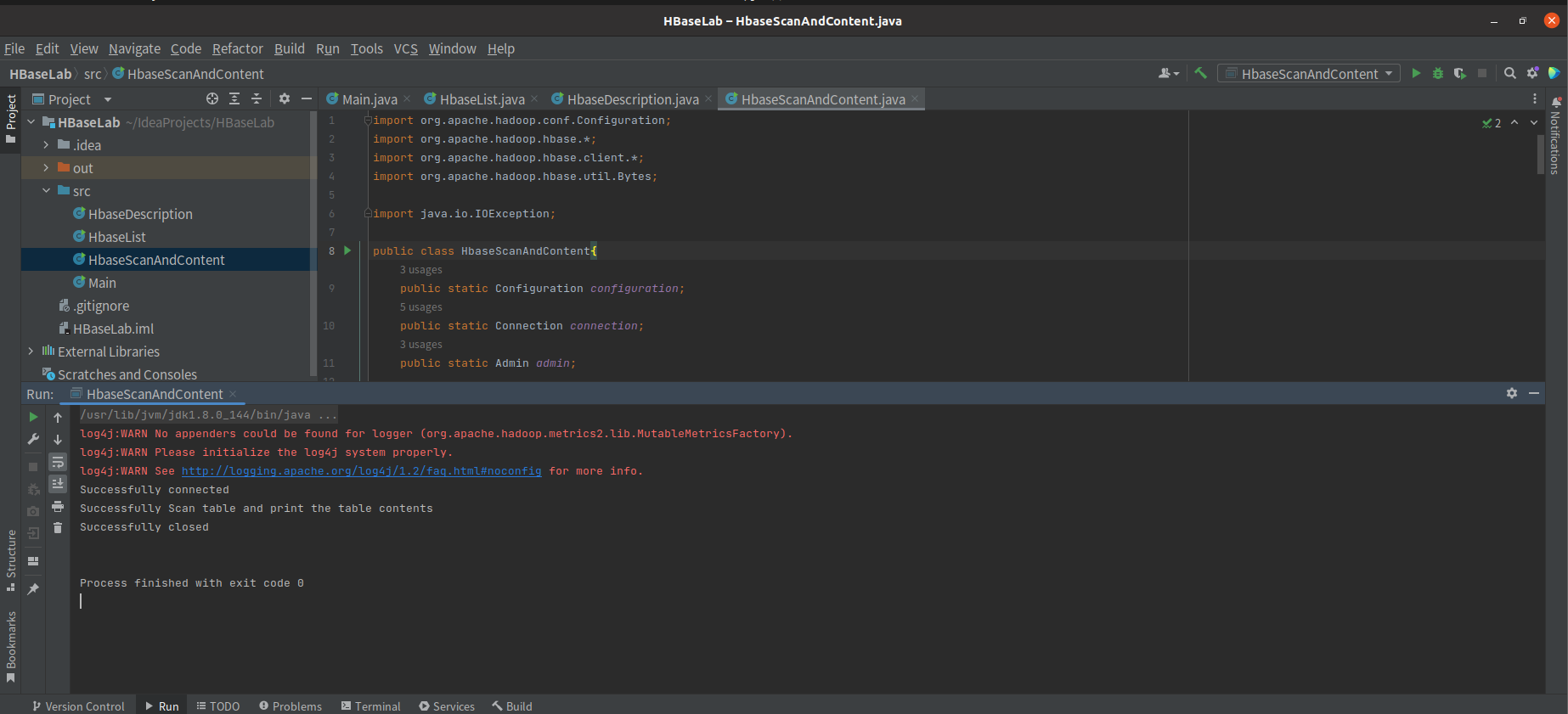Image resolution: width=1568 pixels, height=714 pixels.
Task: Collapse the src folder
Action: (x=47, y=191)
